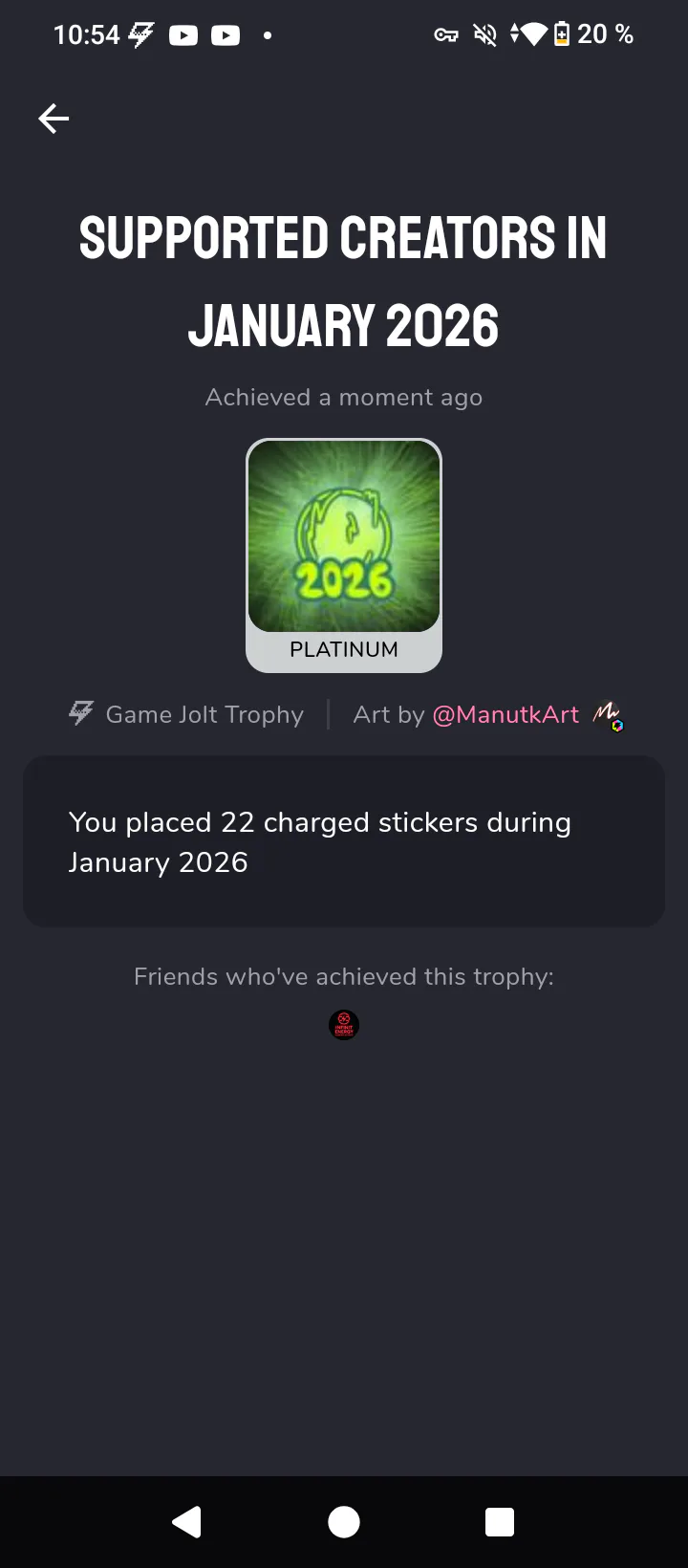Open the green 2026 trophy image

[x=344, y=535]
